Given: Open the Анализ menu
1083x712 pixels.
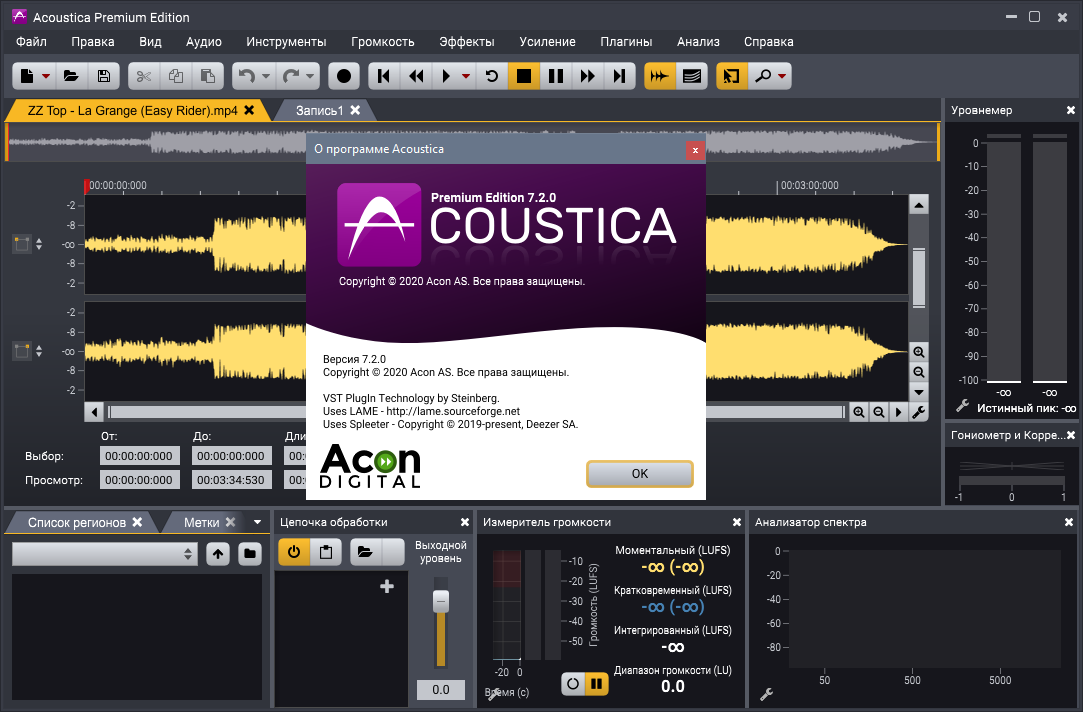Looking at the screenshot, I should coord(698,41).
